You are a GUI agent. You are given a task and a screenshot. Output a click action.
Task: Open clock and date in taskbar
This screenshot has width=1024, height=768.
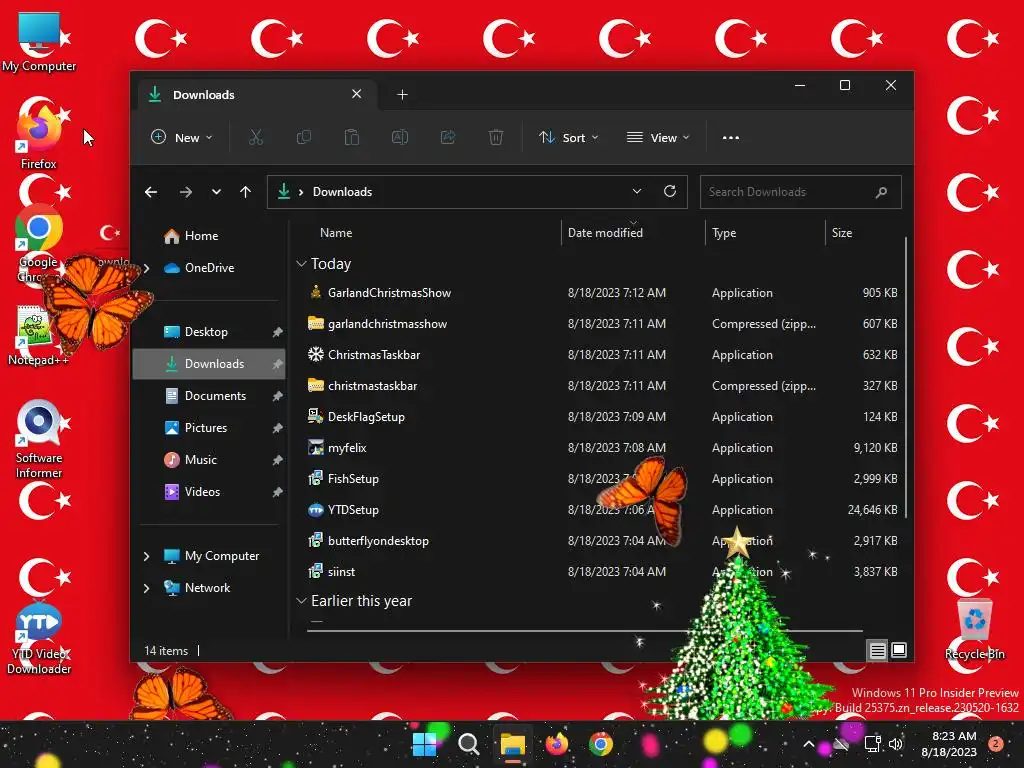point(949,744)
